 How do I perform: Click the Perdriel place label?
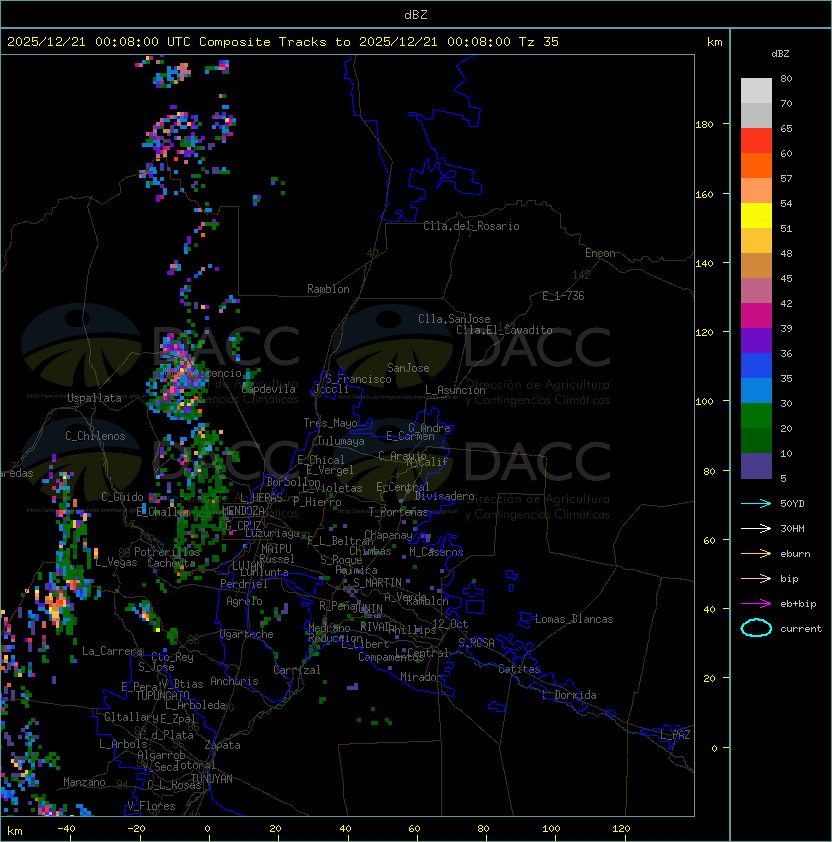(x=244, y=584)
